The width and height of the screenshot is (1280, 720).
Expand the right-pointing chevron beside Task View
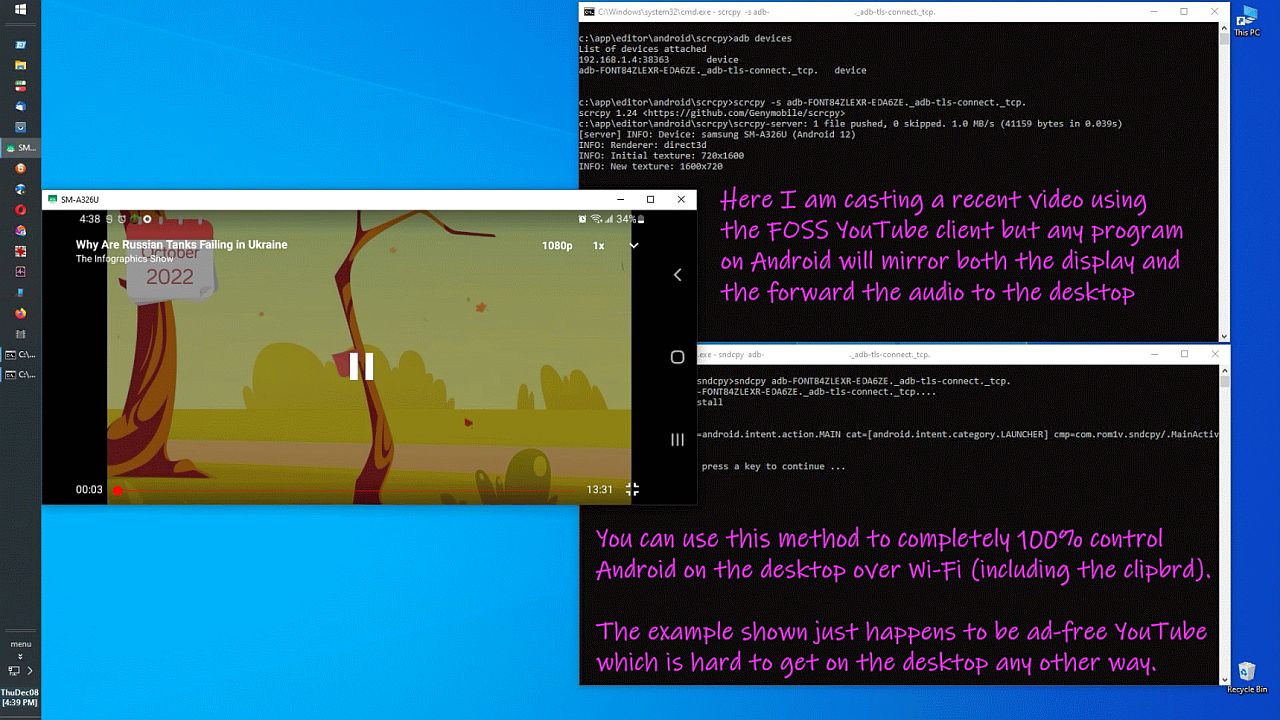[30, 671]
